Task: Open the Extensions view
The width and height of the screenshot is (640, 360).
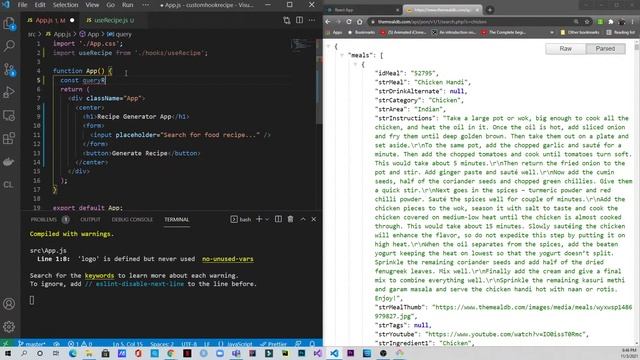Action: [x=9, y=138]
